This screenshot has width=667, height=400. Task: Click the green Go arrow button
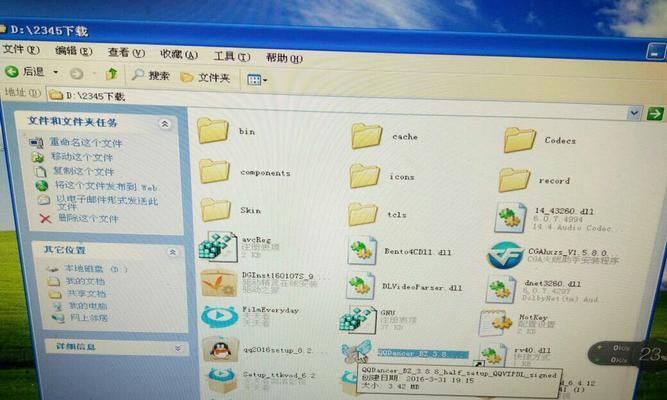point(655,114)
